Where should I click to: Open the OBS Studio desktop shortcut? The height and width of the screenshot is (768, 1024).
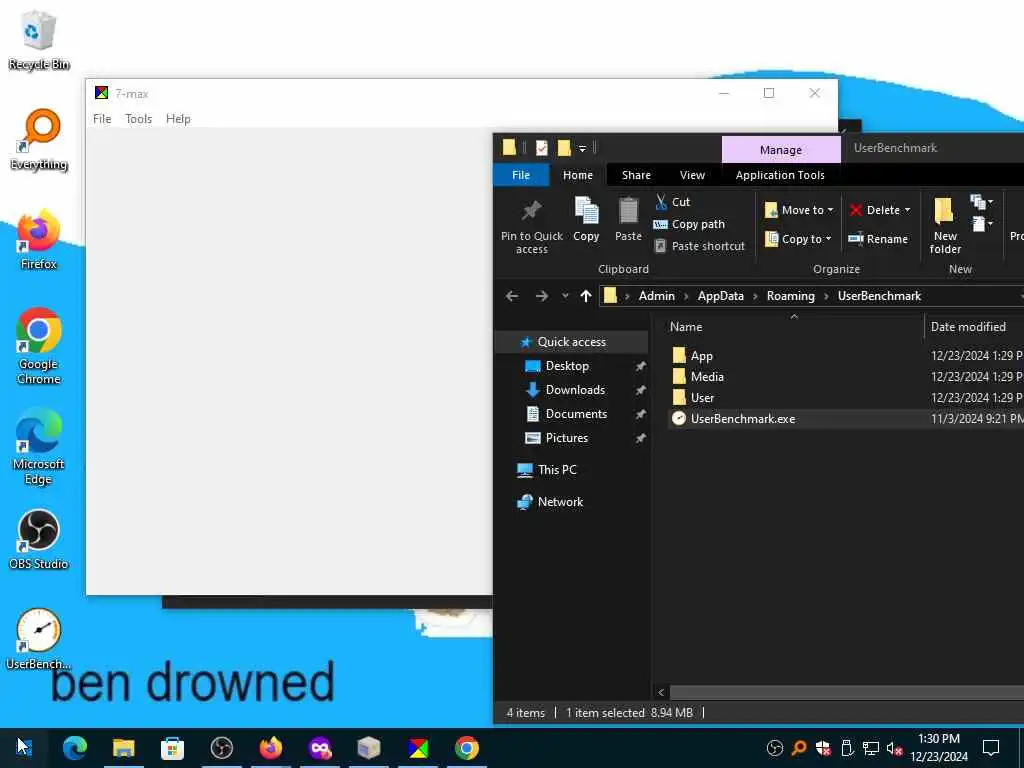[x=39, y=539]
